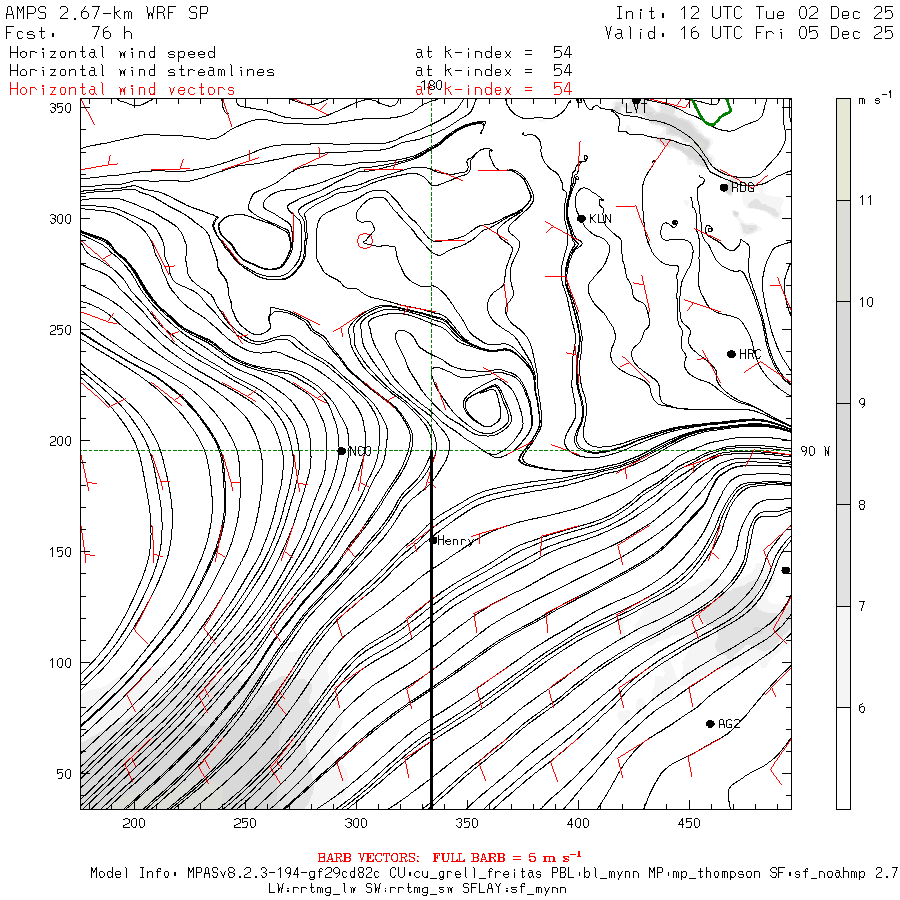Click the thick black vertical meridian line
900x900 pixels.
pyautogui.click(x=432, y=631)
